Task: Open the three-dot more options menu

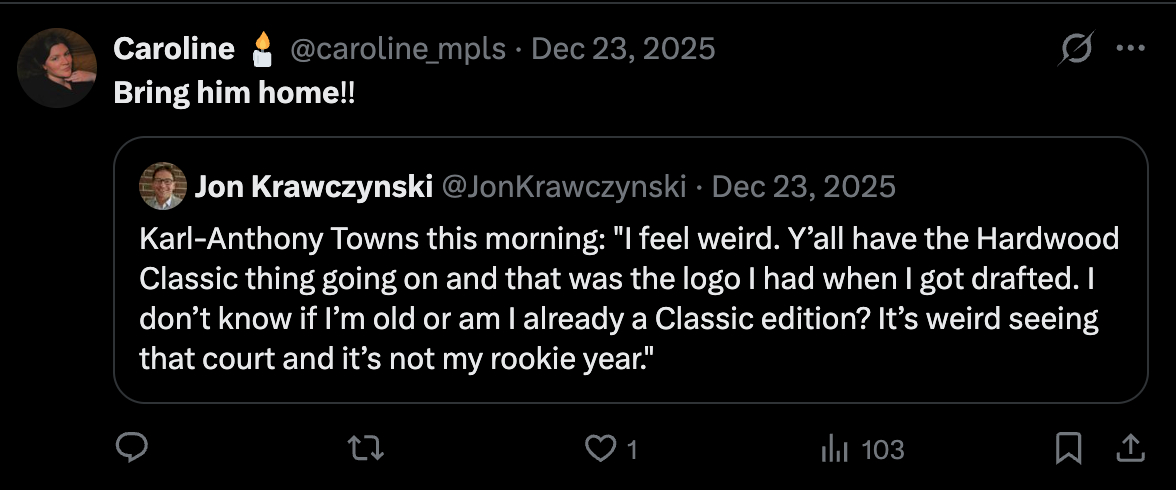Action: [1130, 48]
